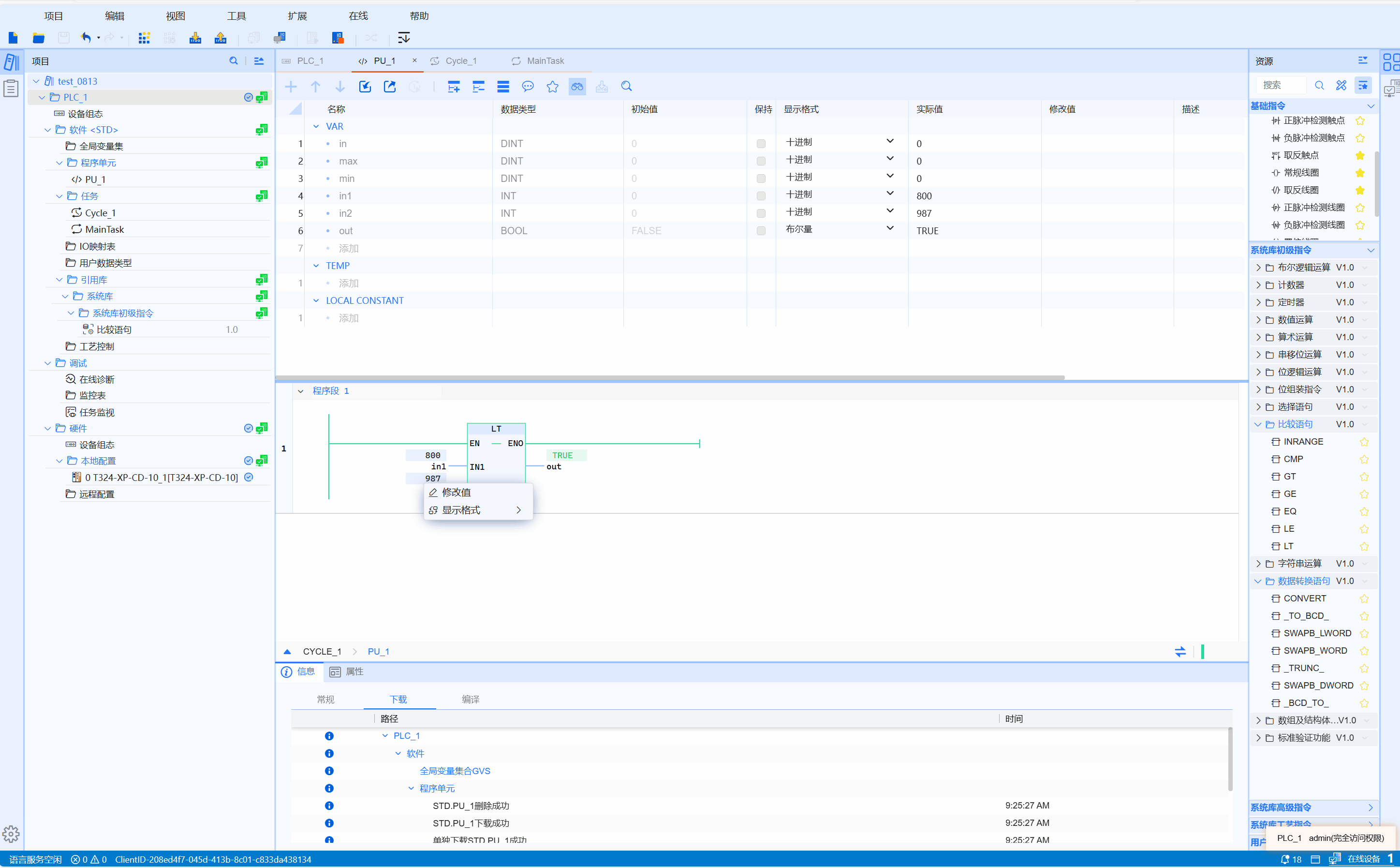Click the comment bubble icon in editor toolbar
Screen dimensions: 1400x868
[x=527, y=87]
